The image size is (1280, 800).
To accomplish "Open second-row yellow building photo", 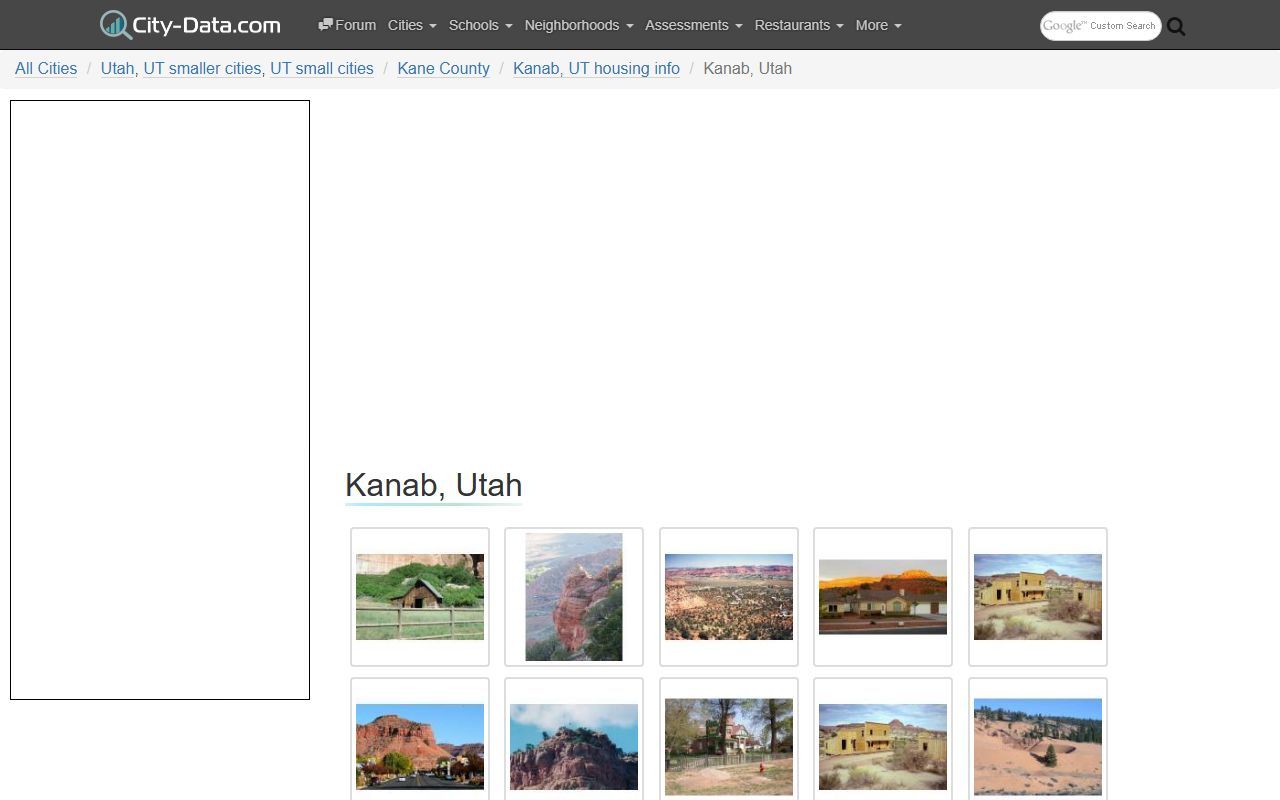I will pos(883,746).
